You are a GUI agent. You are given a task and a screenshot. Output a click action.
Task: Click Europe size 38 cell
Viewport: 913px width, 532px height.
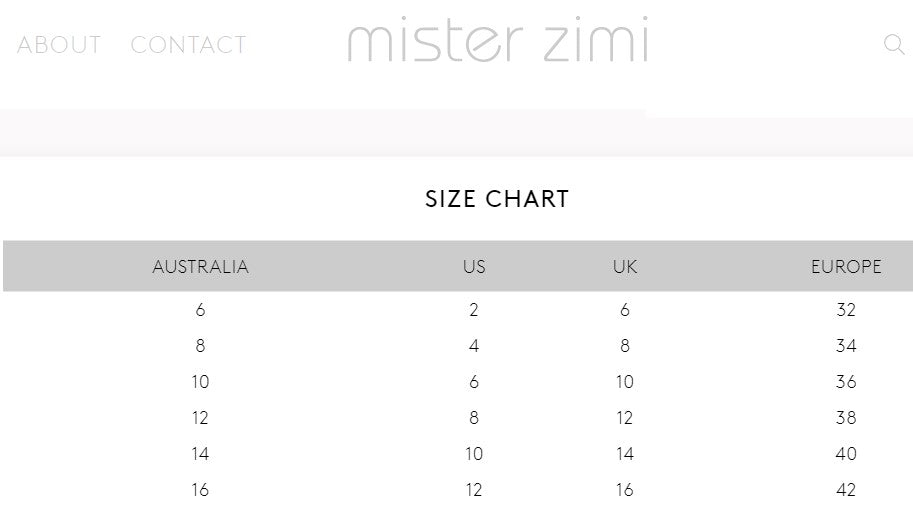pyautogui.click(x=846, y=418)
